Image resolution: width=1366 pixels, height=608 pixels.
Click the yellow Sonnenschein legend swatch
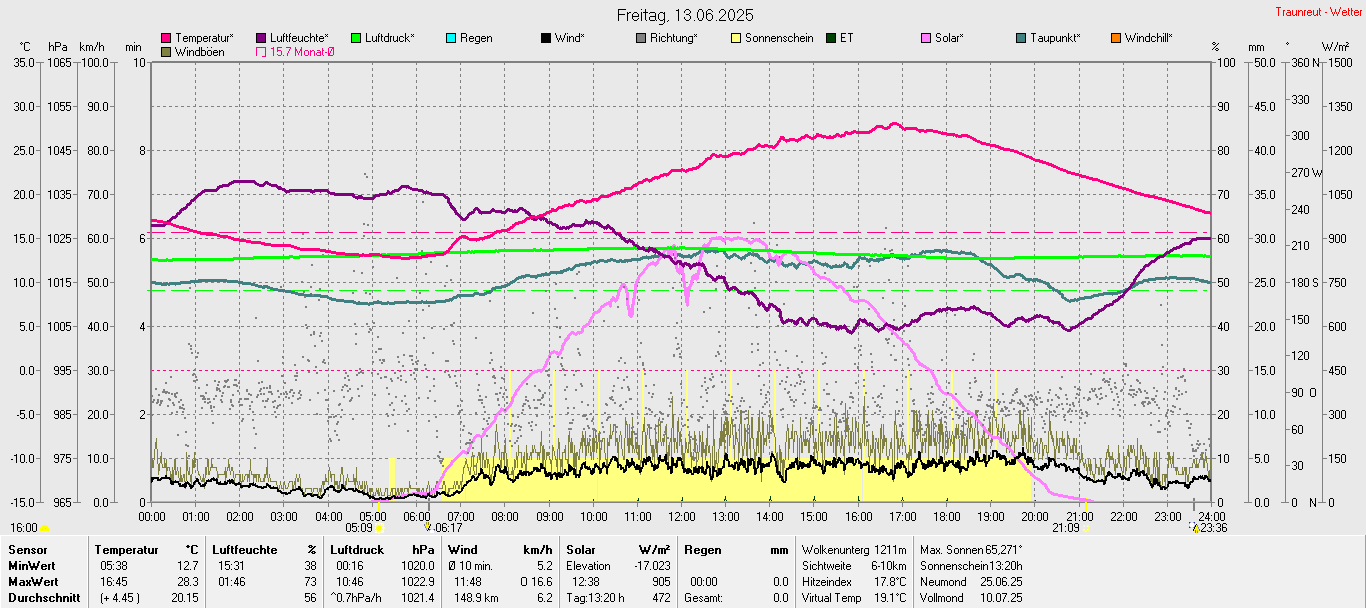(x=736, y=38)
